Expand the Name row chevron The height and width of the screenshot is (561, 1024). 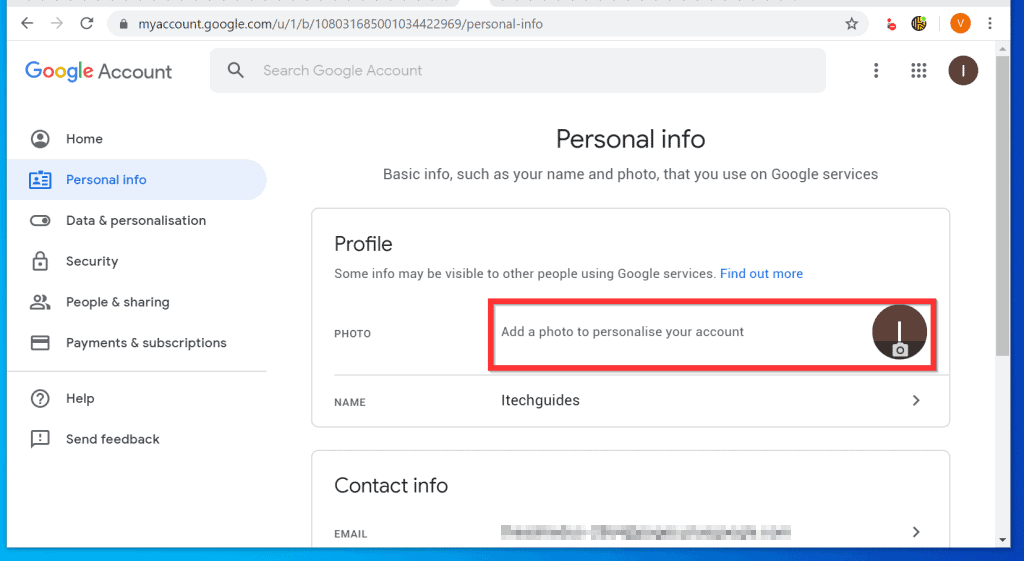click(916, 400)
